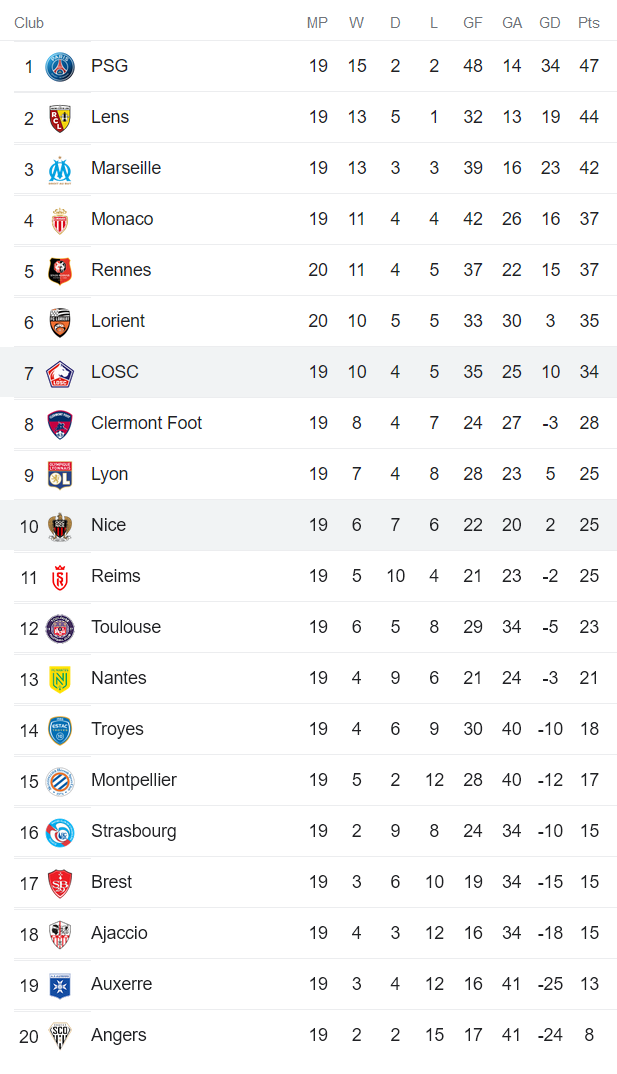The height and width of the screenshot is (1074, 617).
Task: Open the Clermont Foot team link
Action: tap(146, 423)
